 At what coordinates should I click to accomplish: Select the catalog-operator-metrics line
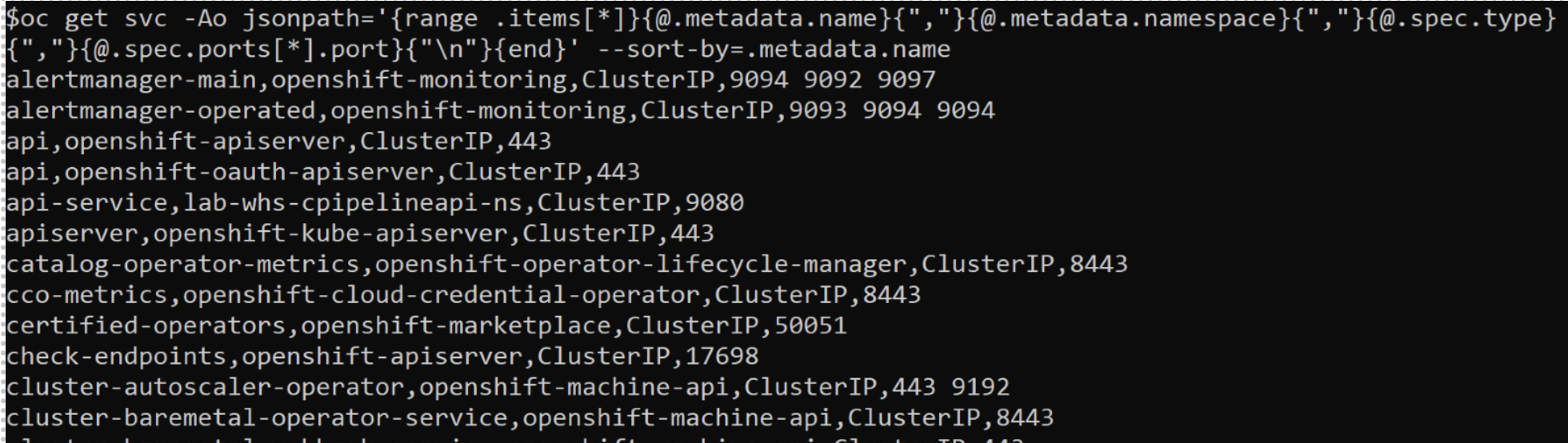coord(566,264)
